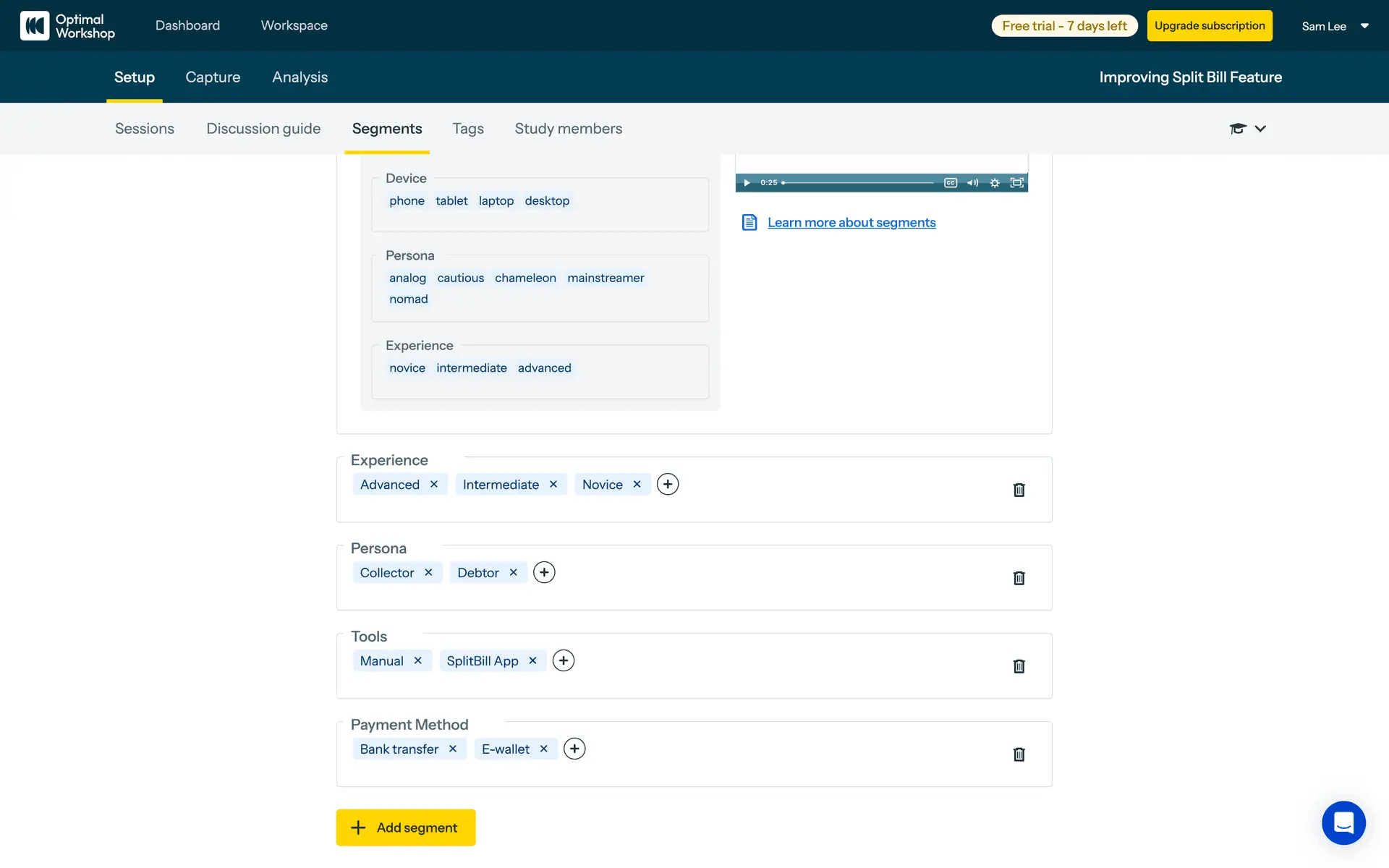Toggle closed captions on the video
The image size is (1389, 868).
tap(951, 183)
